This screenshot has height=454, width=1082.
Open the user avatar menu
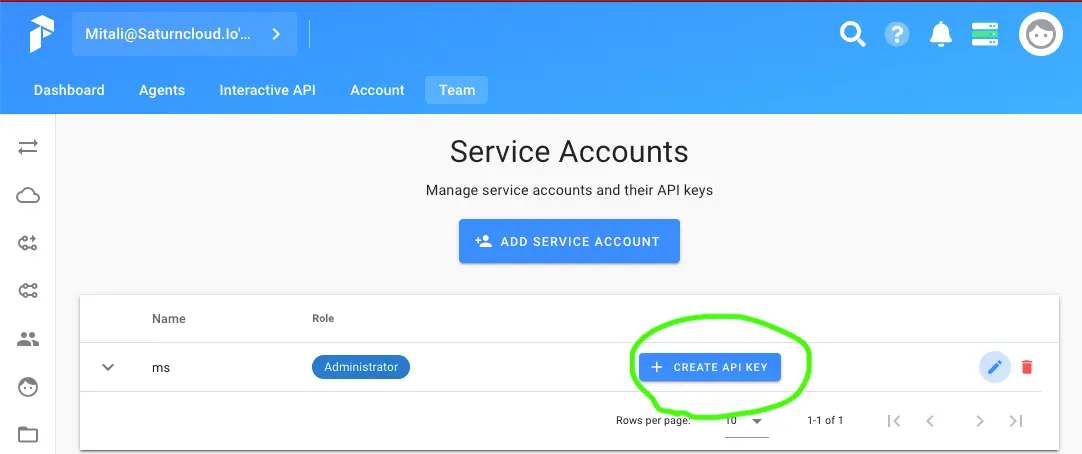click(x=1040, y=35)
